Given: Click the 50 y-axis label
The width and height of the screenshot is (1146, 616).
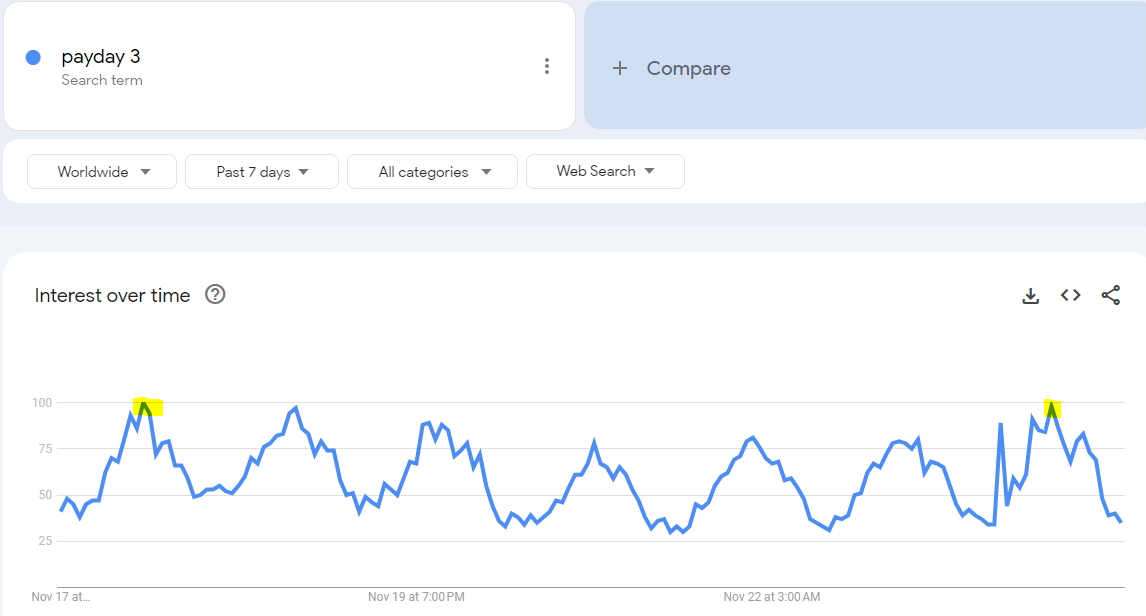Looking at the screenshot, I should (x=45, y=495).
